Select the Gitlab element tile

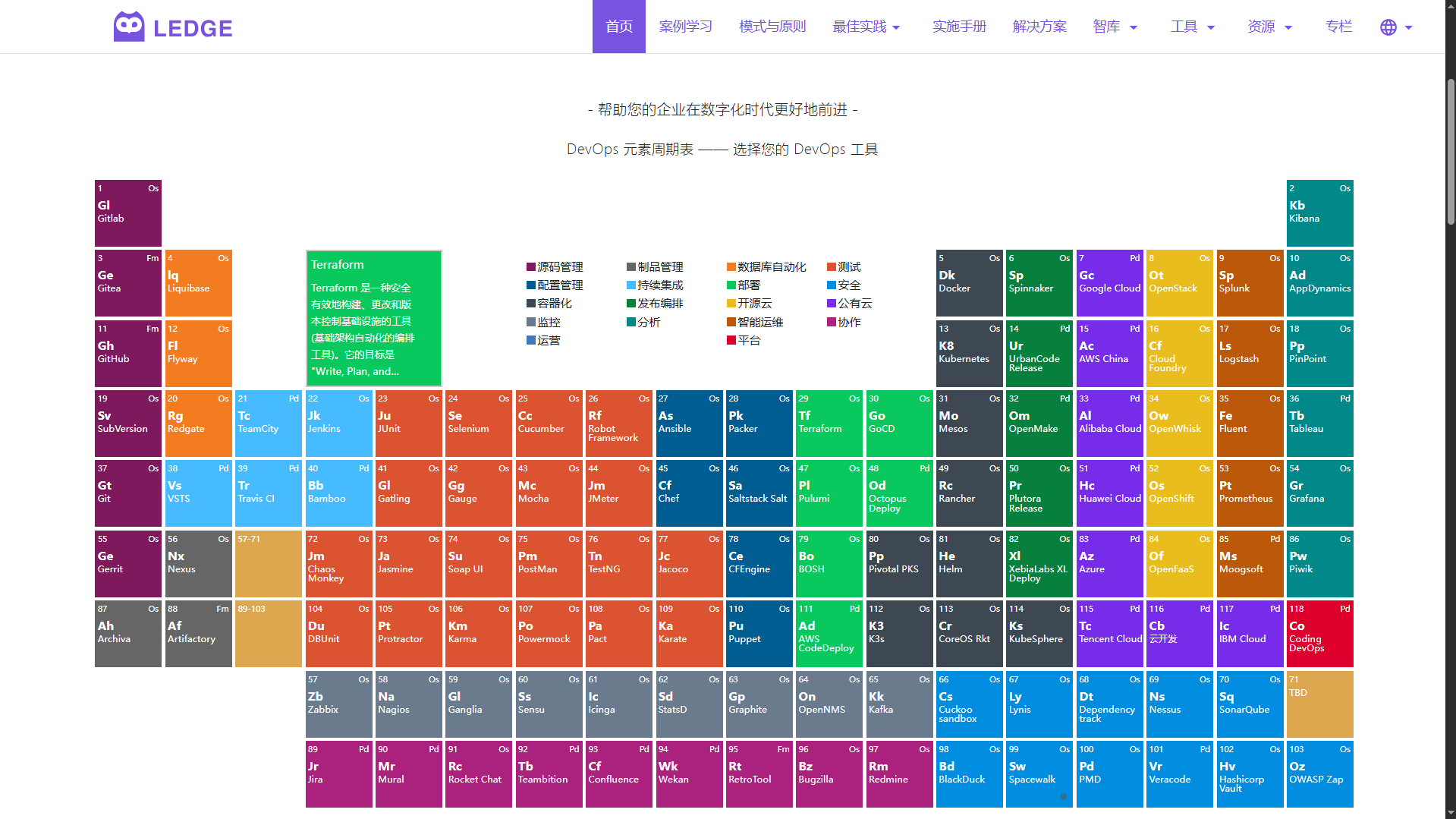pyautogui.click(x=128, y=213)
